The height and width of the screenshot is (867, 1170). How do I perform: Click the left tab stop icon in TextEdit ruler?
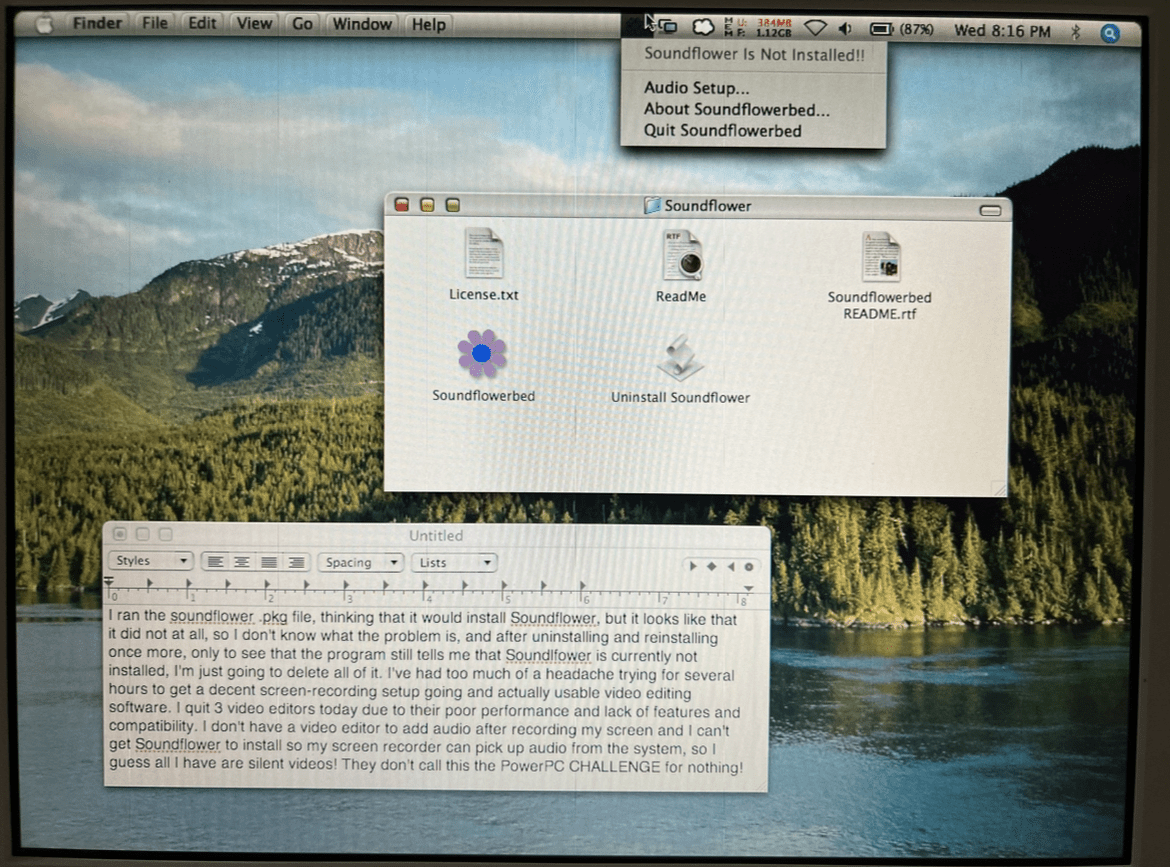point(692,566)
